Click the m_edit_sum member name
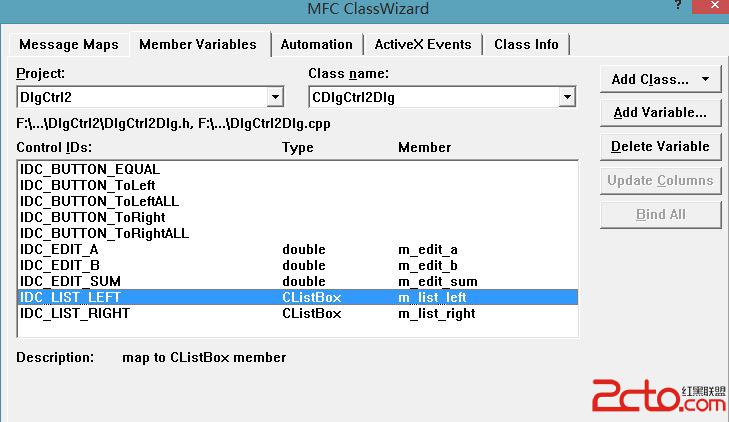This screenshot has height=422, width=729. coord(437,281)
